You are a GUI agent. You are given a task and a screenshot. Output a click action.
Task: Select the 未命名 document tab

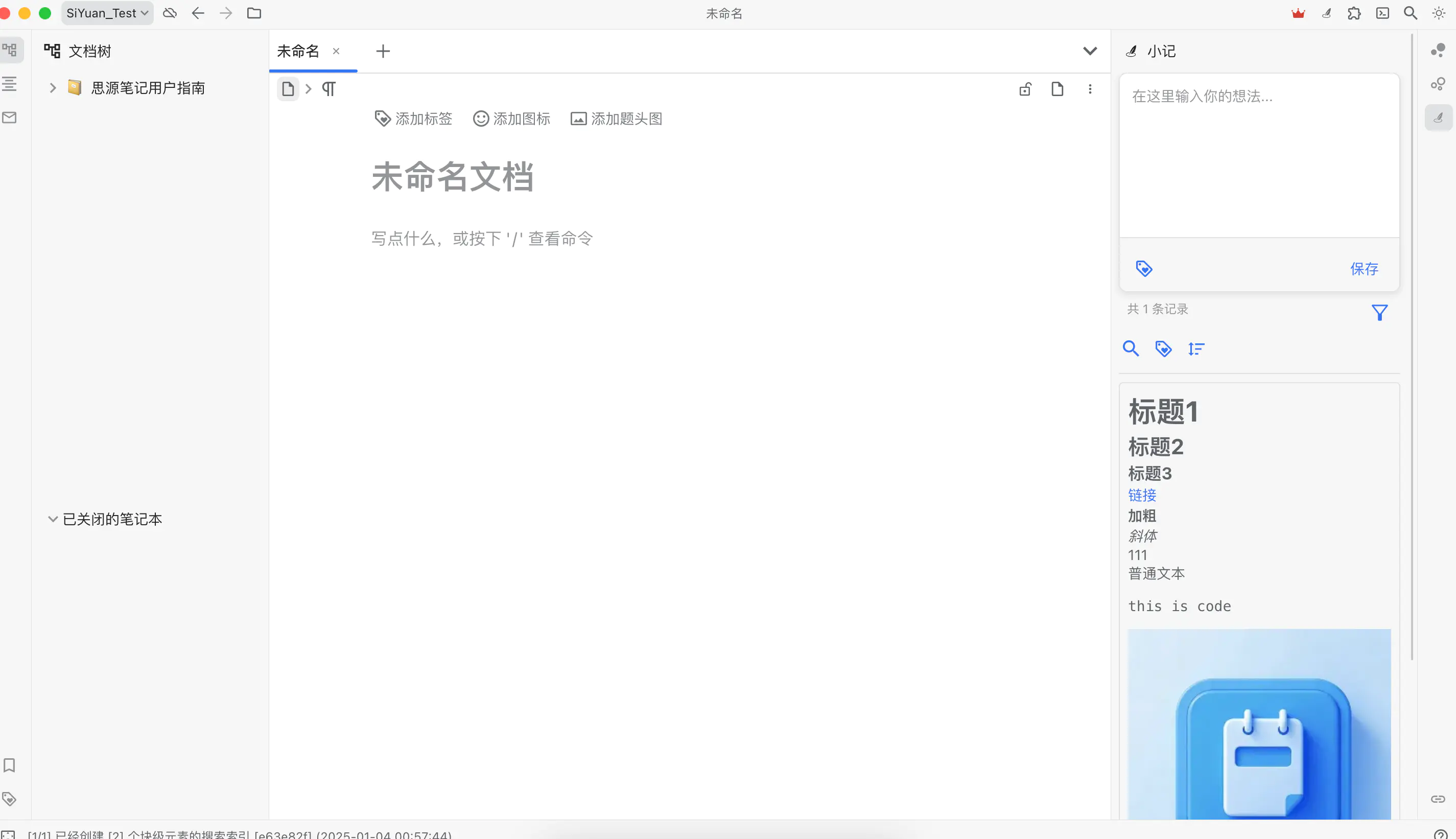coord(298,51)
